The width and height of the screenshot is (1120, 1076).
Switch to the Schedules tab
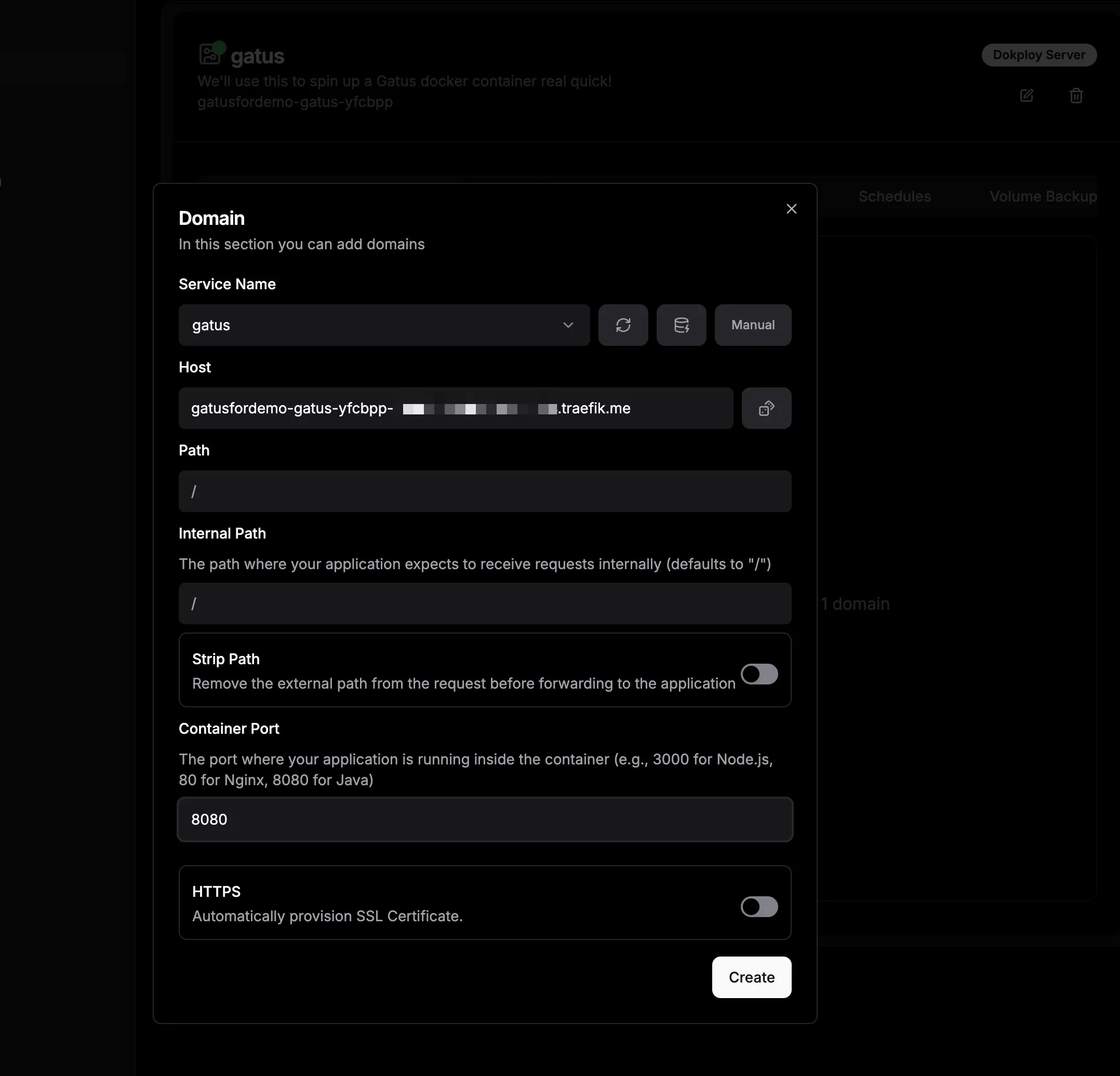click(895, 196)
